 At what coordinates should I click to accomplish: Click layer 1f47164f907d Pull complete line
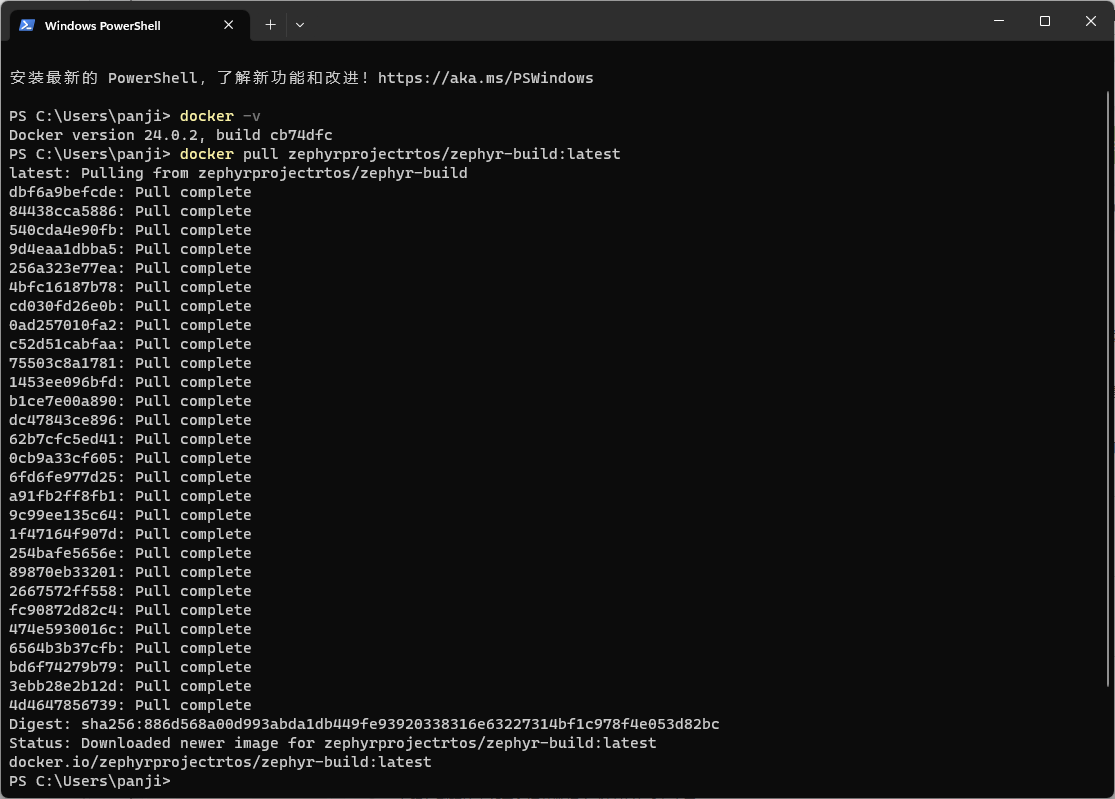(130, 535)
